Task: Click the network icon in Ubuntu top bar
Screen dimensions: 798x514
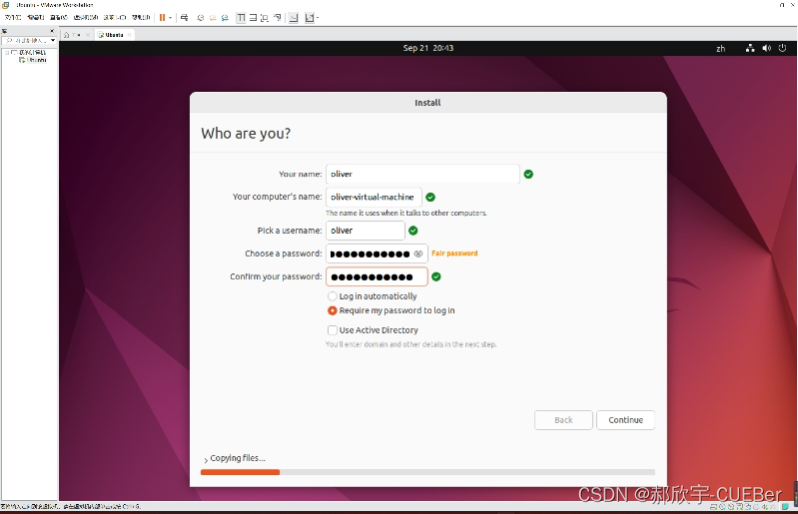Action: click(750, 48)
